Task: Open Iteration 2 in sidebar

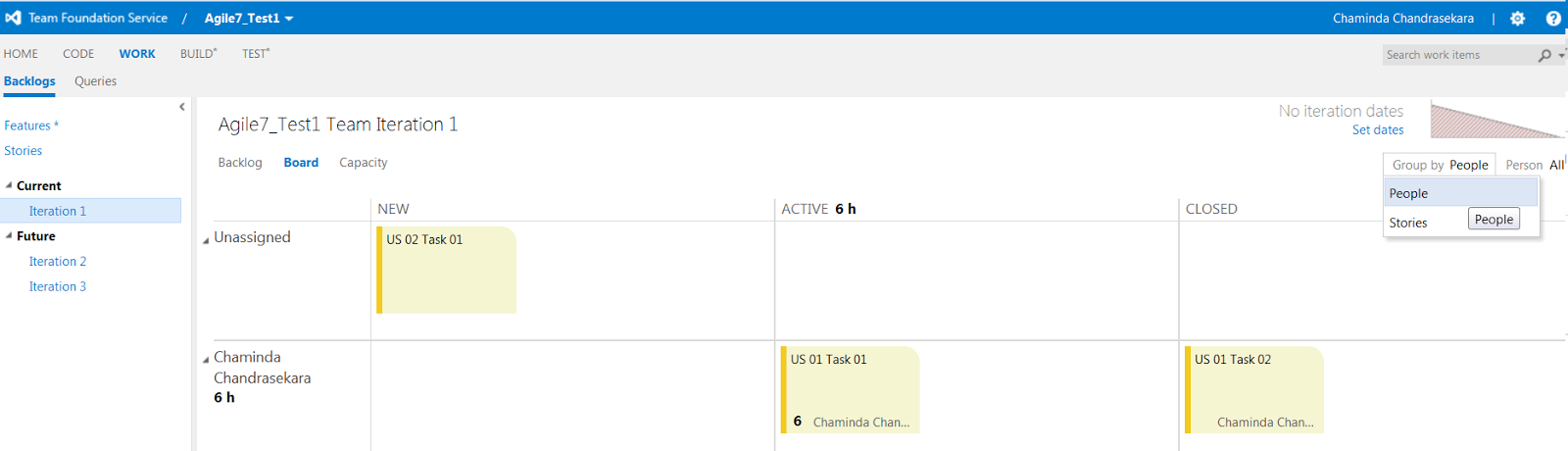Action: tap(58, 262)
